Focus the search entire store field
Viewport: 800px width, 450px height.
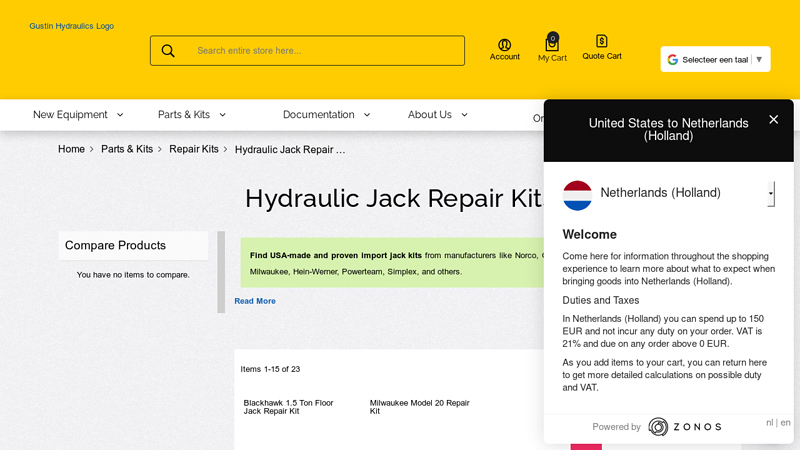coord(307,51)
